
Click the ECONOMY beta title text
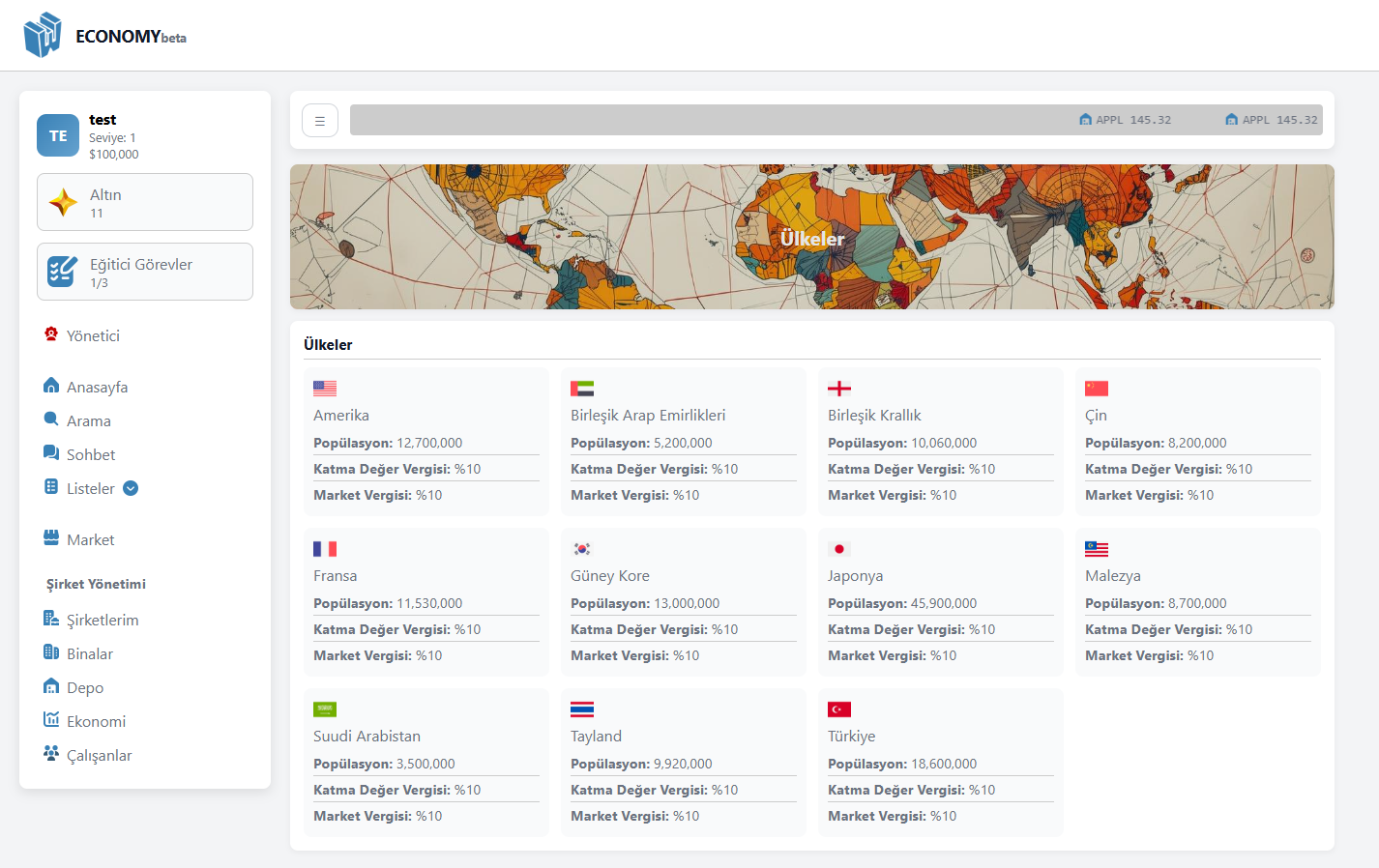point(131,37)
